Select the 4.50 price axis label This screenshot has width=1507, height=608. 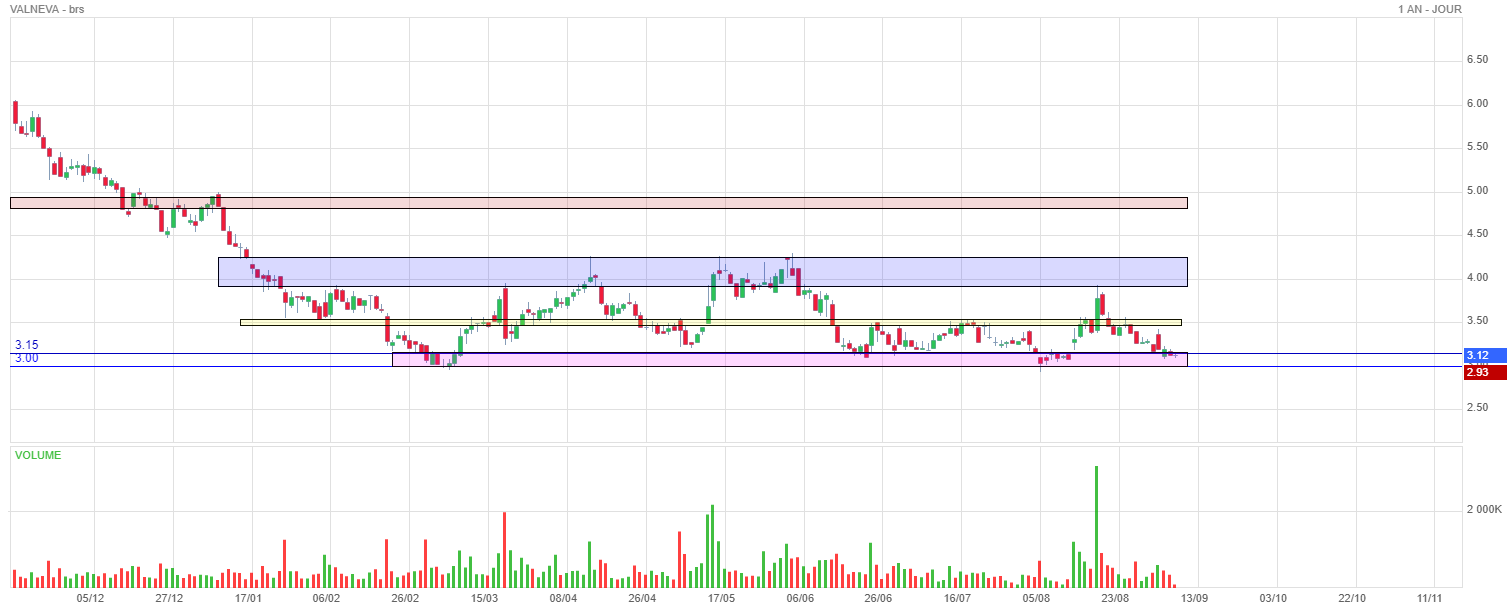[x=1476, y=234]
